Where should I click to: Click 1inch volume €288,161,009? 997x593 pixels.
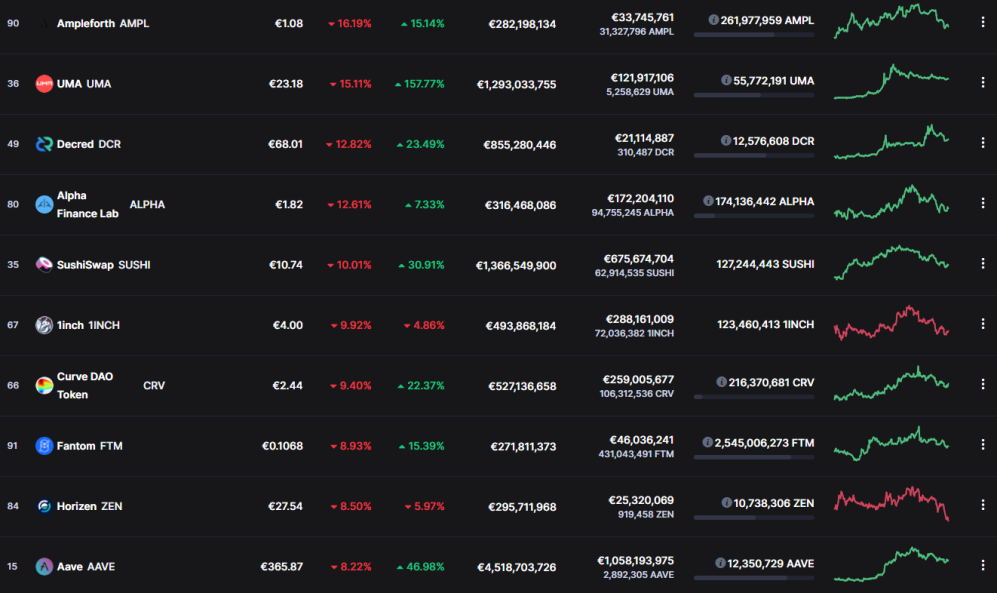640,319
